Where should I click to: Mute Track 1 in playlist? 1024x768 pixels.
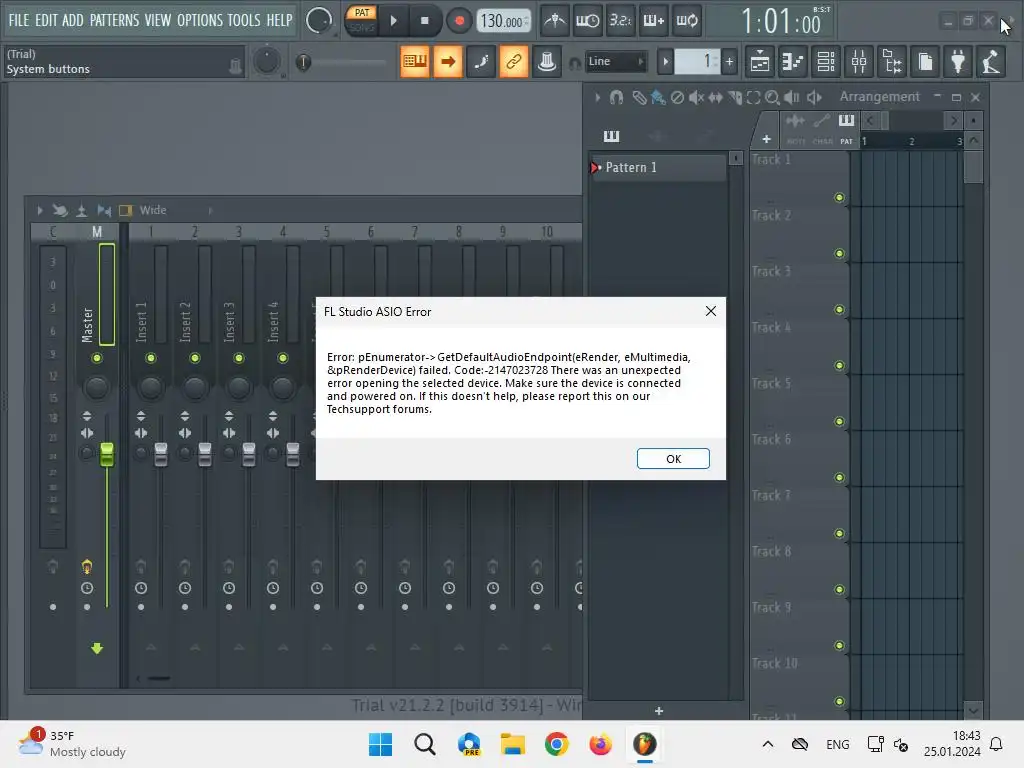839,197
